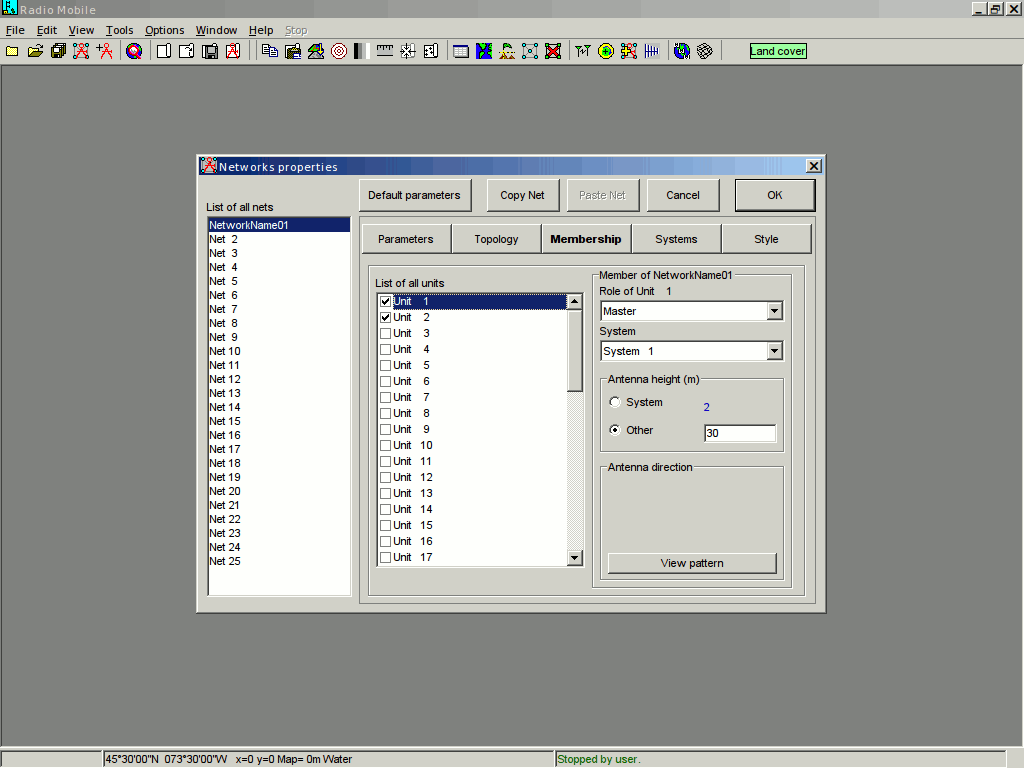The height and width of the screenshot is (768, 1024).
Task: Open Radio link twin antennas icon
Action: click(583, 51)
